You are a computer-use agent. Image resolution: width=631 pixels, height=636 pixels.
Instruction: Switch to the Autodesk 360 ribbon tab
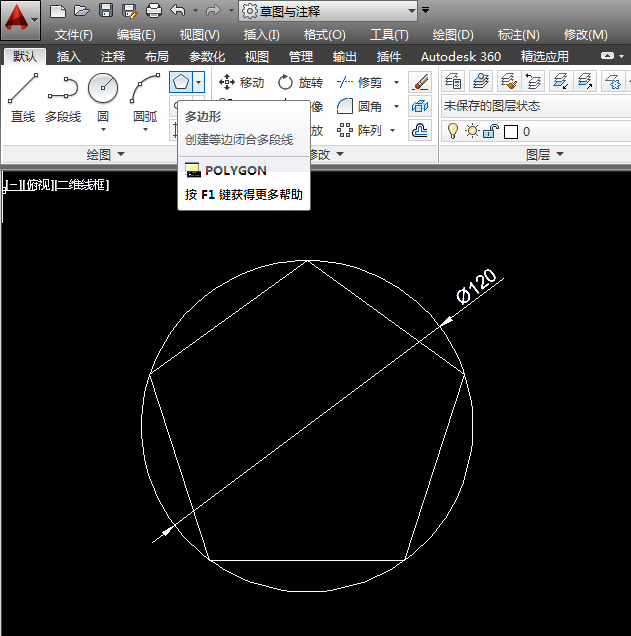(x=461, y=56)
